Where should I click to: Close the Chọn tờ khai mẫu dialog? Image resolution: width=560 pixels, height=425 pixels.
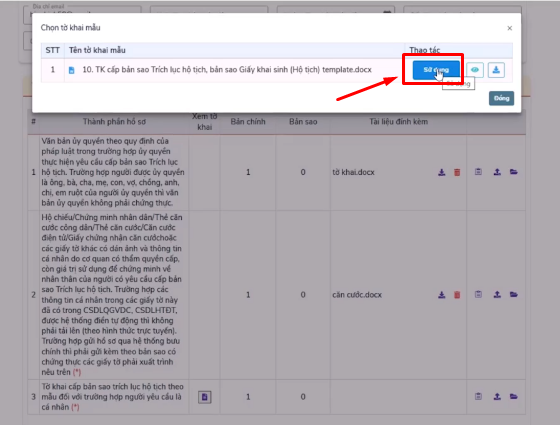coord(510,28)
